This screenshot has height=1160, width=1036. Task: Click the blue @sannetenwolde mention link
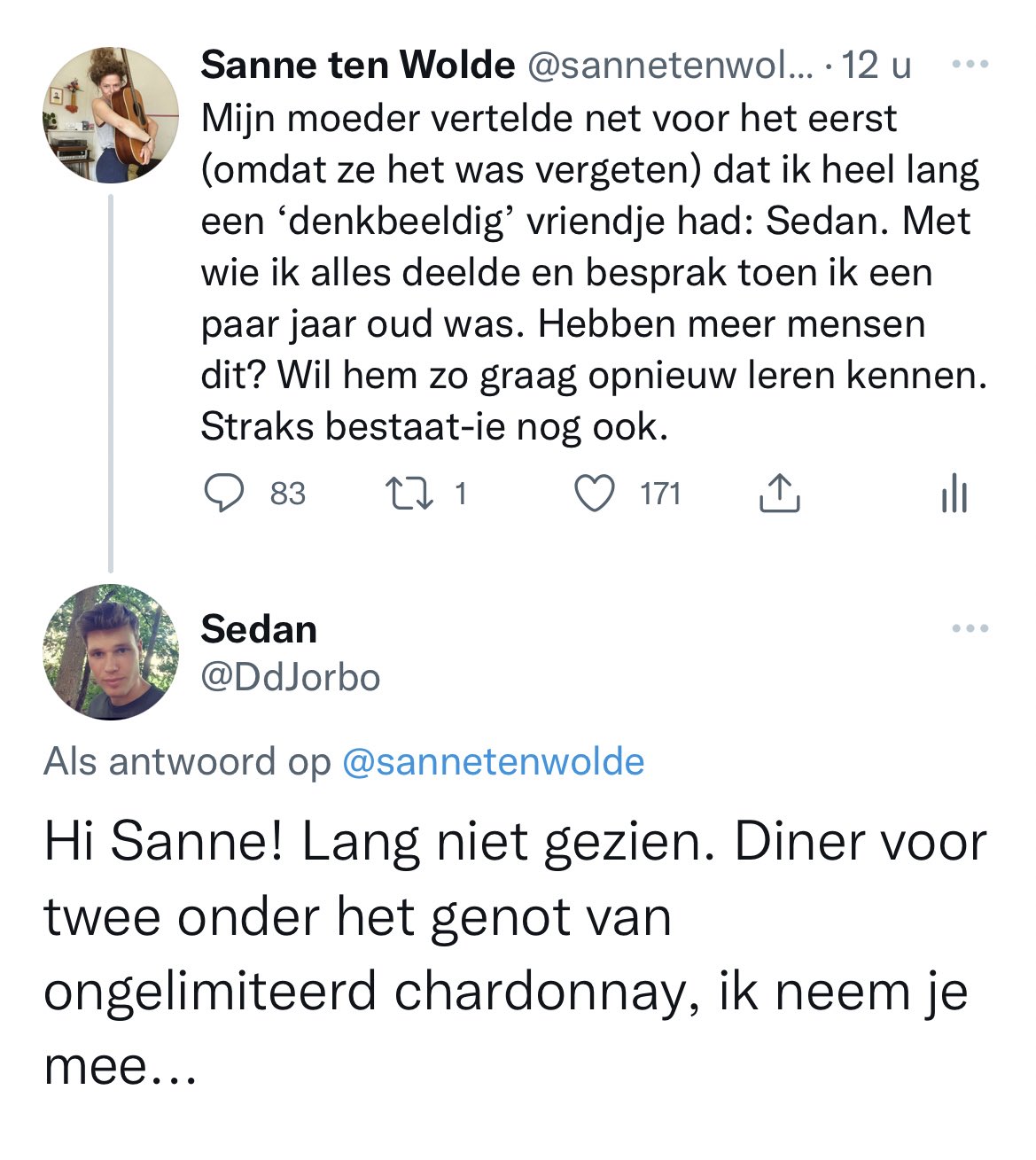point(493,762)
